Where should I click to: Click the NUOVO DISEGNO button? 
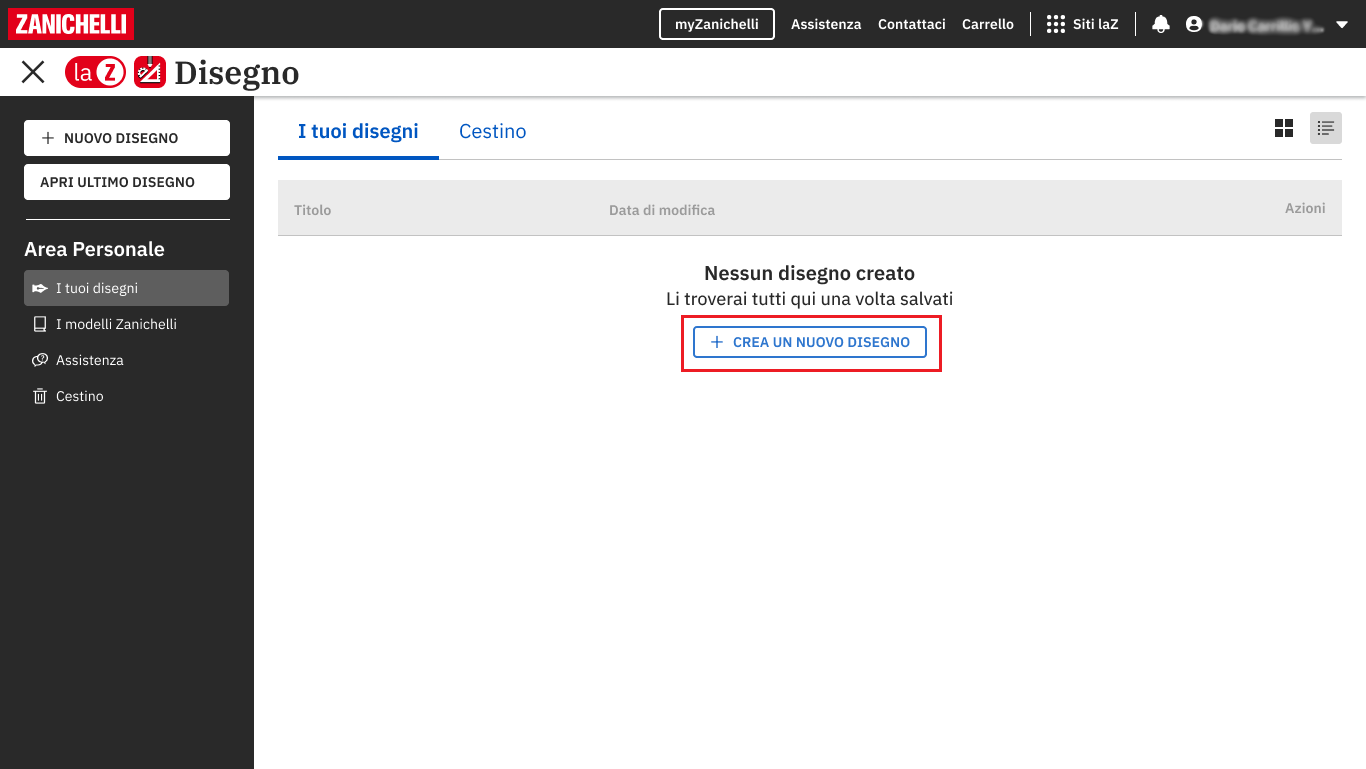[x=127, y=138]
